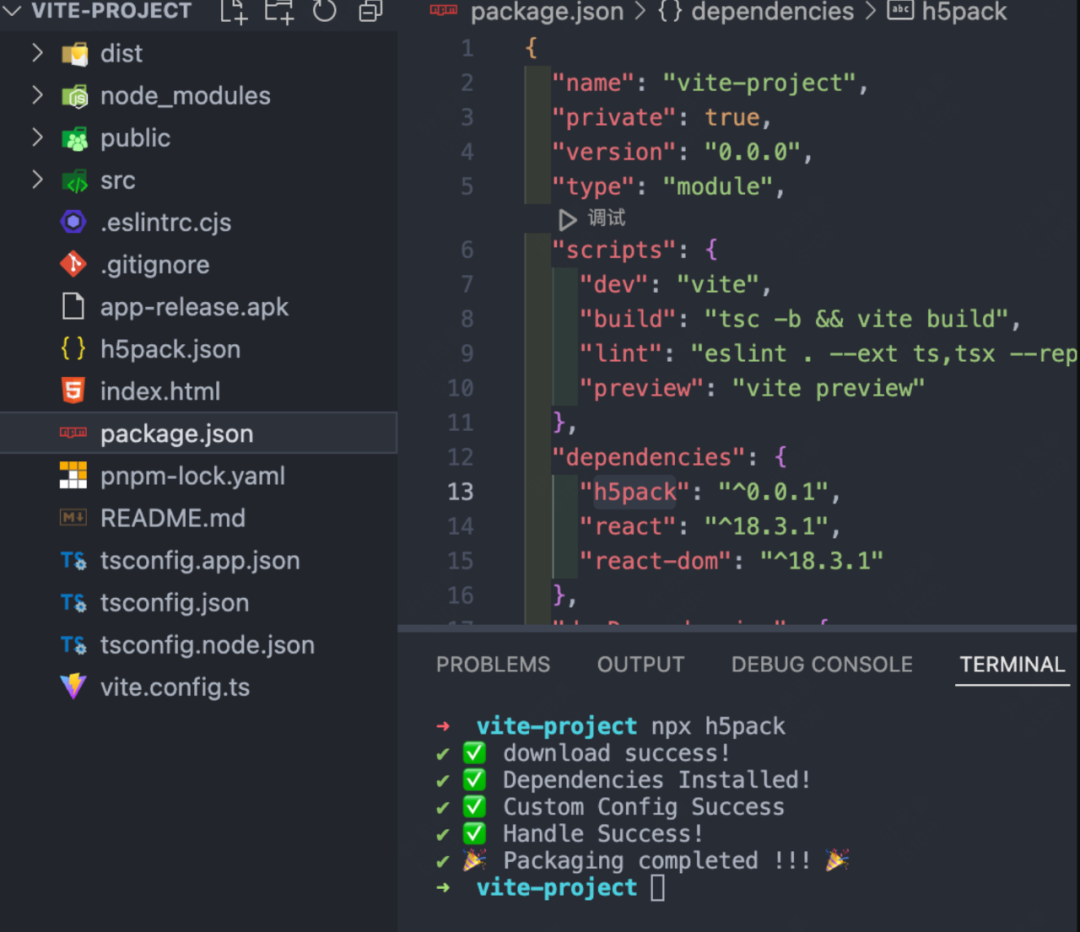The height and width of the screenshot is (932, 1080).
Task: Click the "react-dom" key on line 15
Action: tap(654, 561)
